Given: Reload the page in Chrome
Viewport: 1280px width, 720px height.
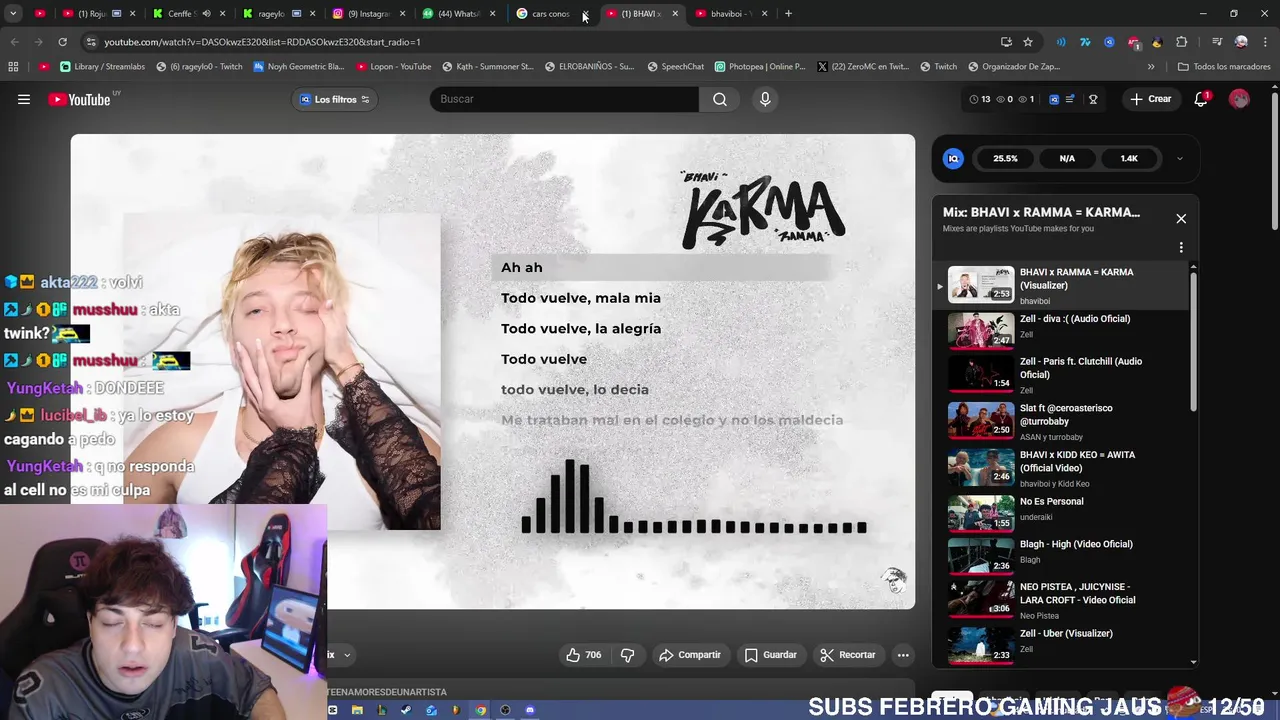Looking at the screenshot, I should coord(62,42).
